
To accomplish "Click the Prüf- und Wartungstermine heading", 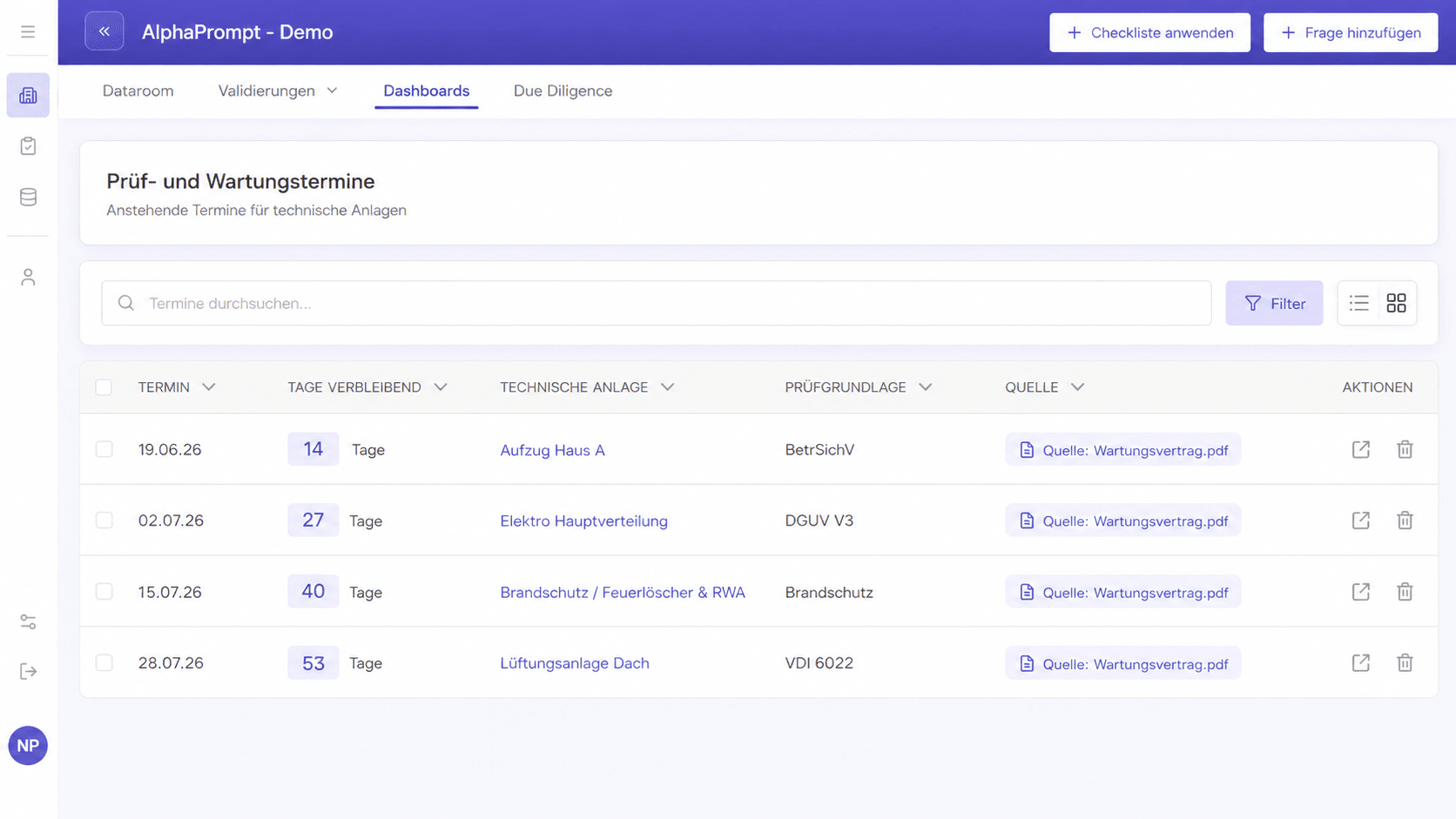I will click(240, 181).
